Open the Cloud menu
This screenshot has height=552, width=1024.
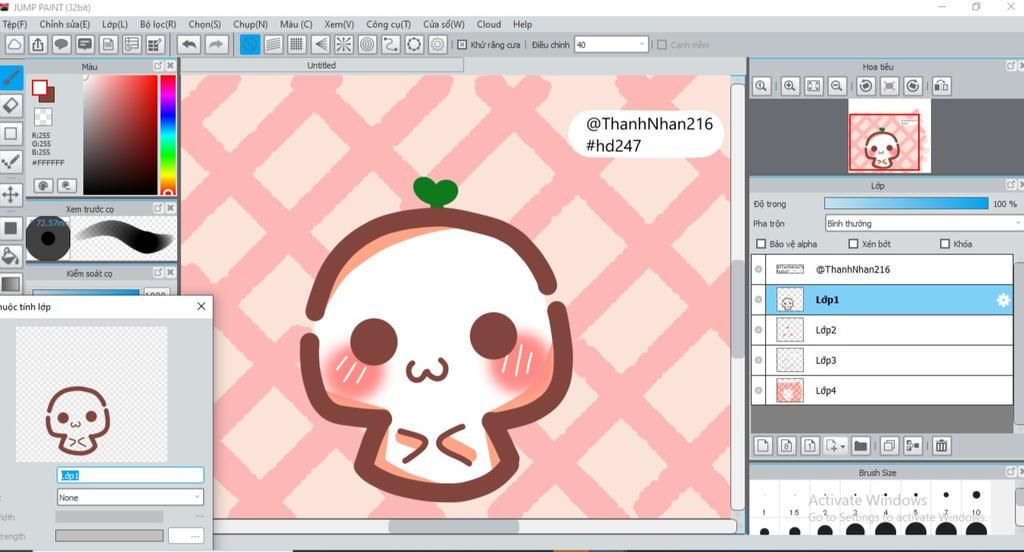488,24
